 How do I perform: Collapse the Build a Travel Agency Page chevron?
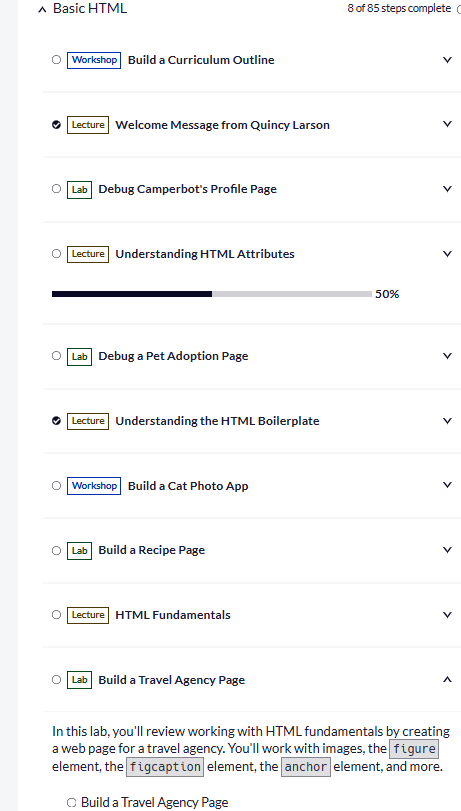pos(448,679)
